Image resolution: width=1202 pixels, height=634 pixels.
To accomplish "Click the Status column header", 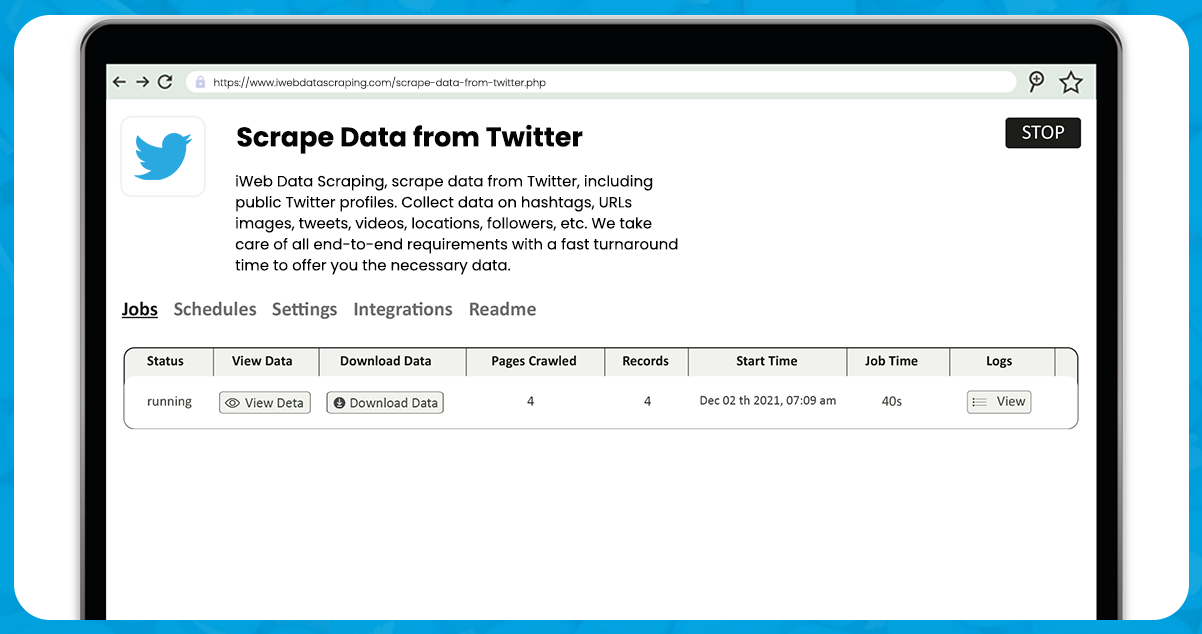I will pos(166,361).
